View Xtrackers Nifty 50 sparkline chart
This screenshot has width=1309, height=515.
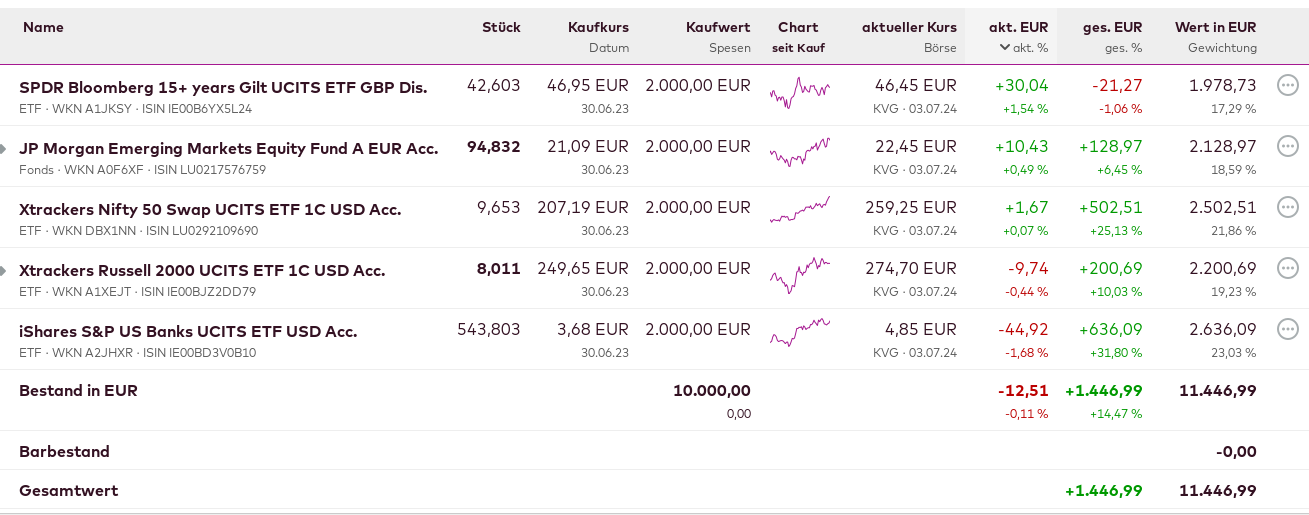[x=800, y=210]
